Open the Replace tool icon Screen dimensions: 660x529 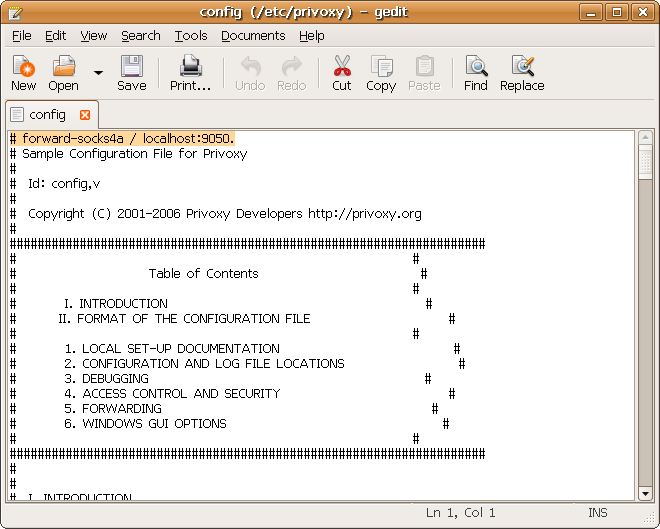point(522,72)
